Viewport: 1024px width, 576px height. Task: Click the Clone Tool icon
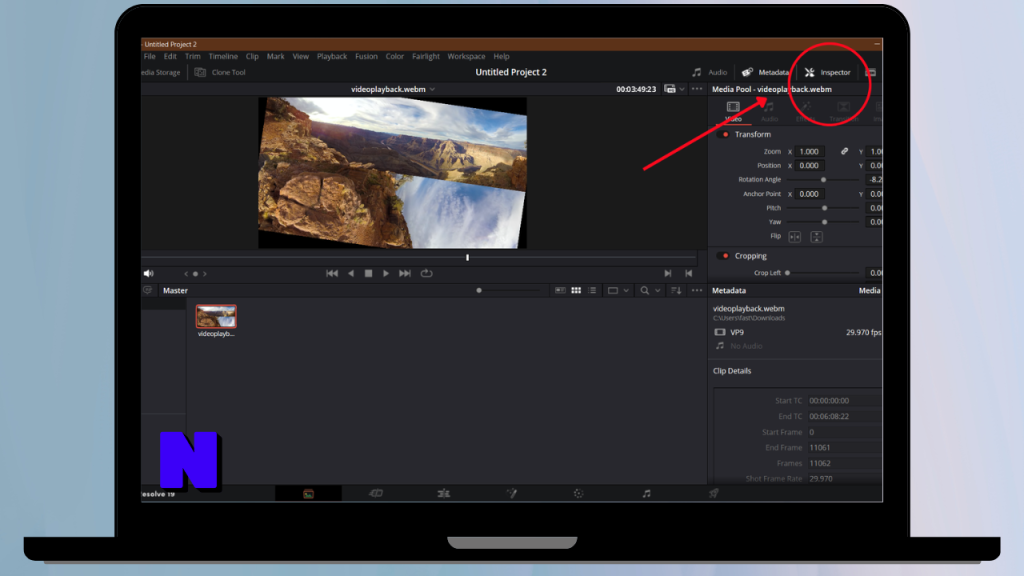point(200,72)
